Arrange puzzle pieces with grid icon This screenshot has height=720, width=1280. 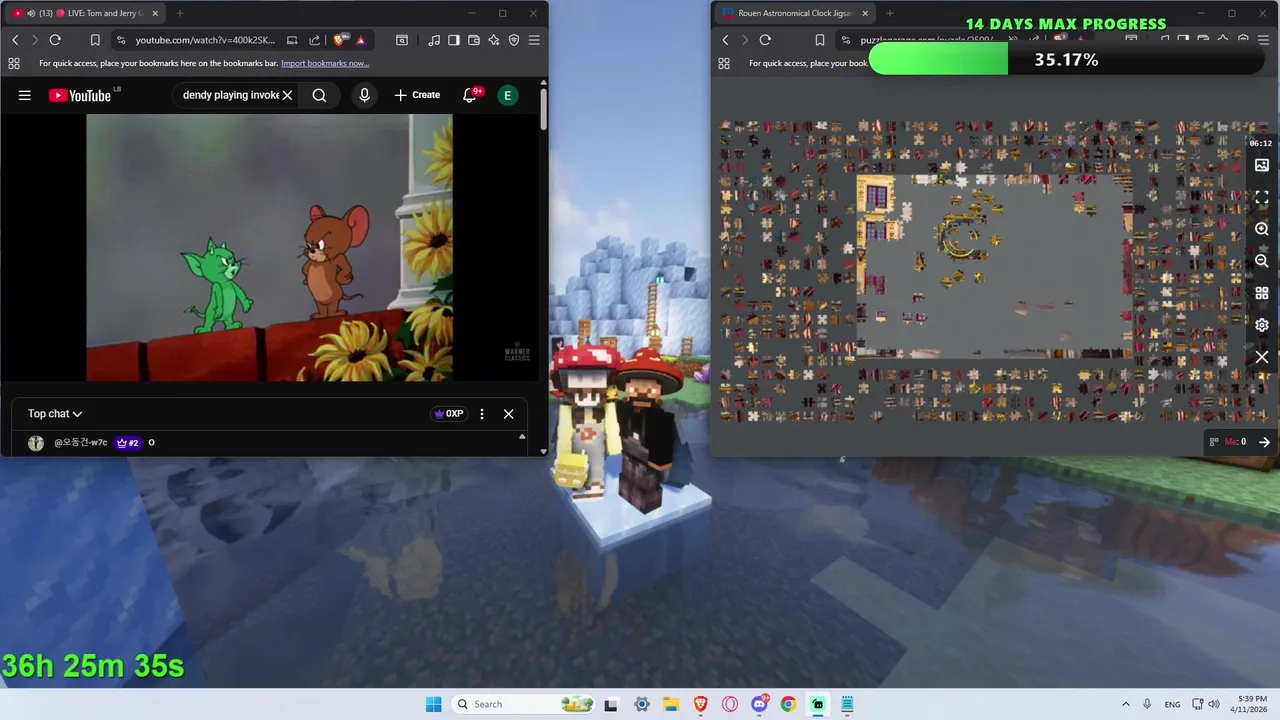(1262, 293)
